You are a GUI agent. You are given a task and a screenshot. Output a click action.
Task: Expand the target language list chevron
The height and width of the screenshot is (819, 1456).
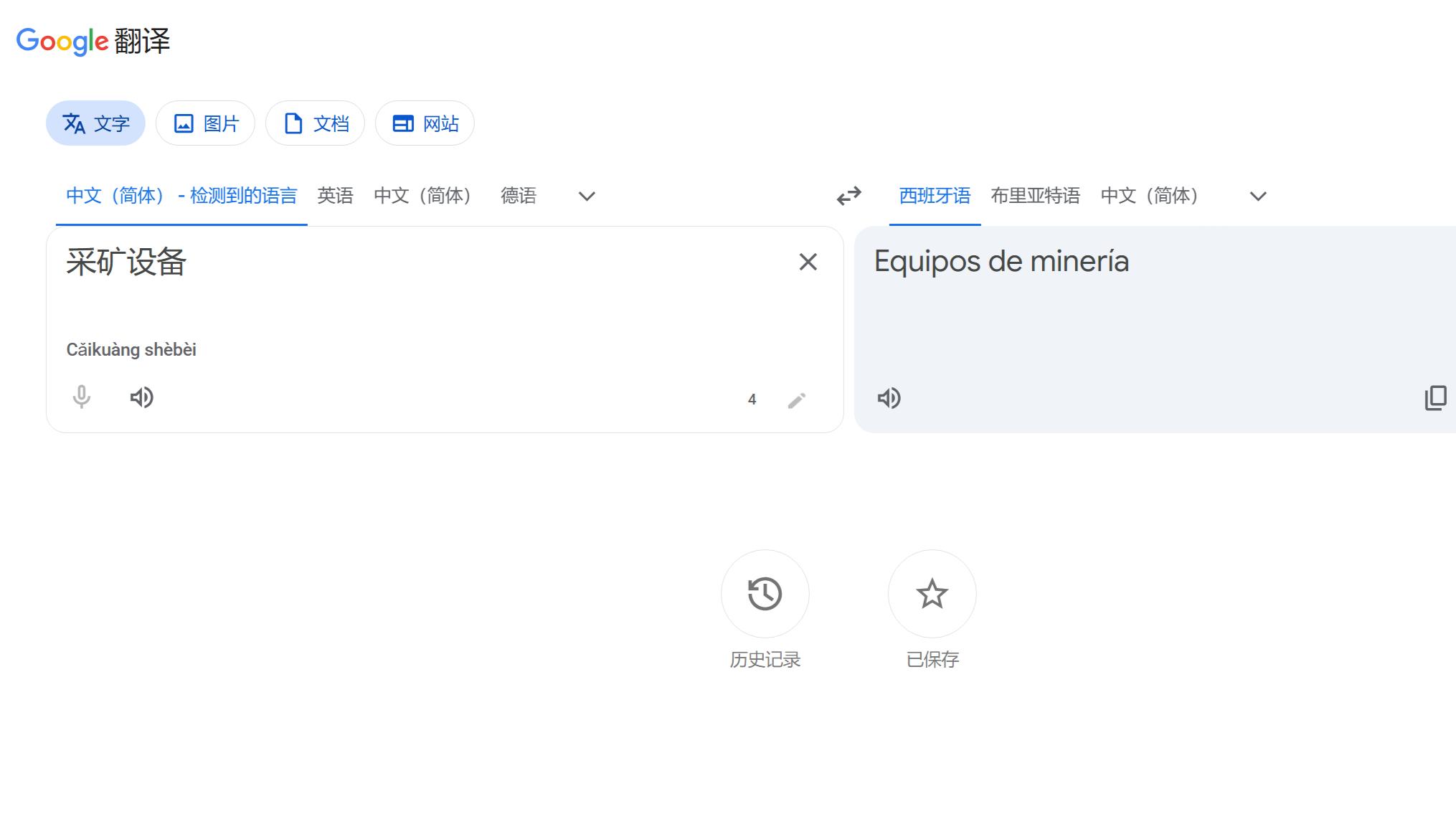point(1258,197)
